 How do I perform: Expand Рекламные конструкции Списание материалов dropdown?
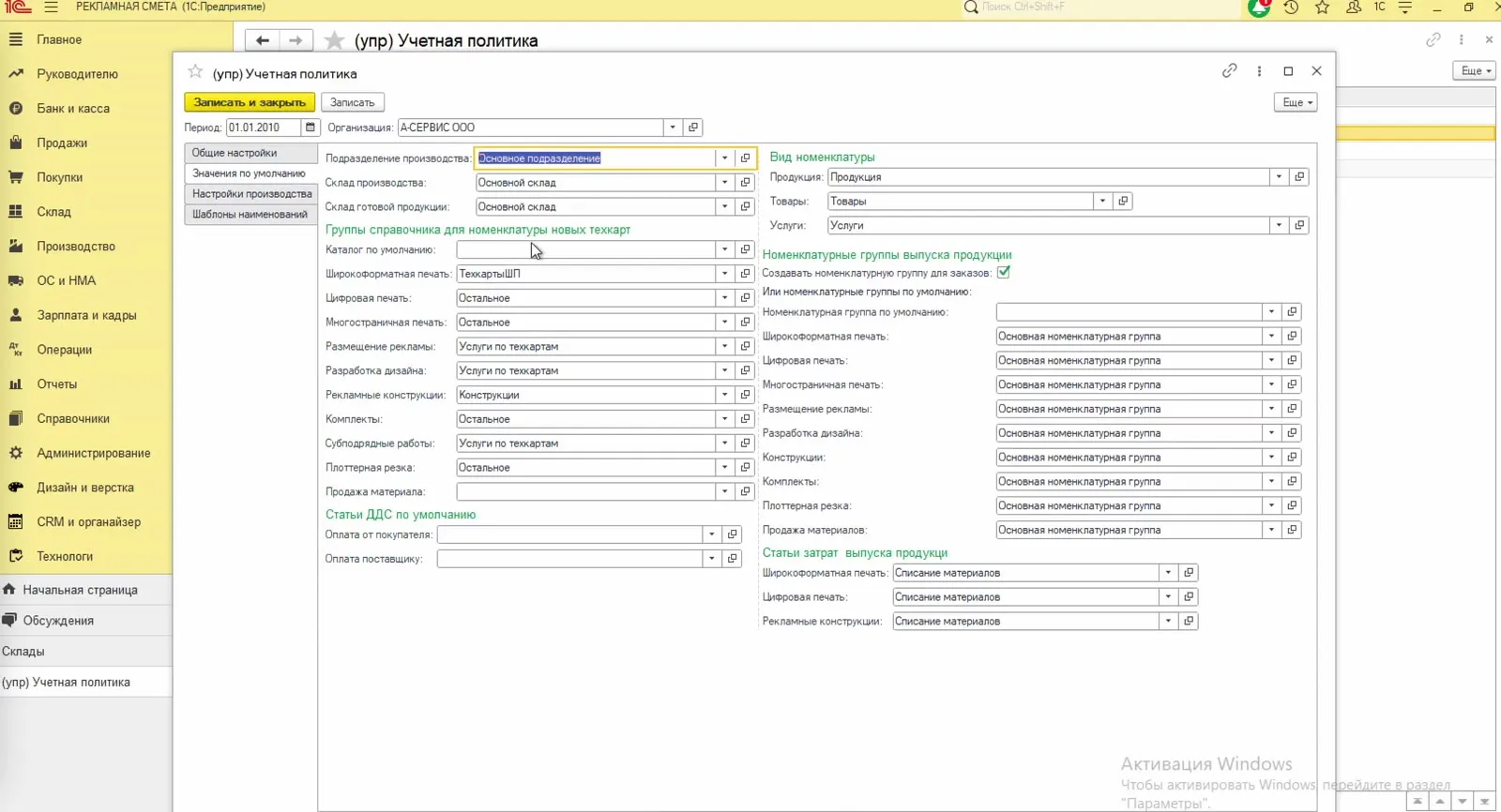point(1168,621)
